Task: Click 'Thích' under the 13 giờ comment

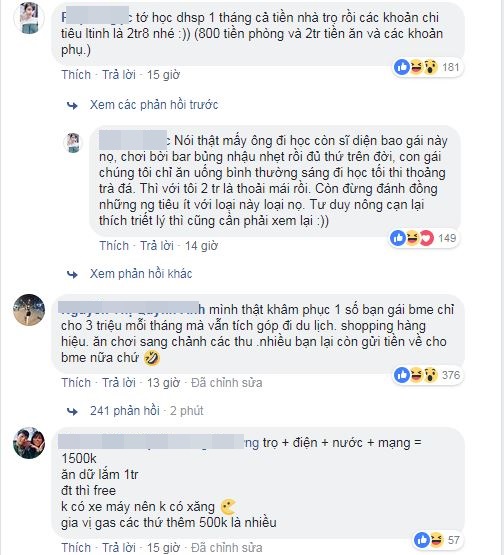Action: point(76,383)
